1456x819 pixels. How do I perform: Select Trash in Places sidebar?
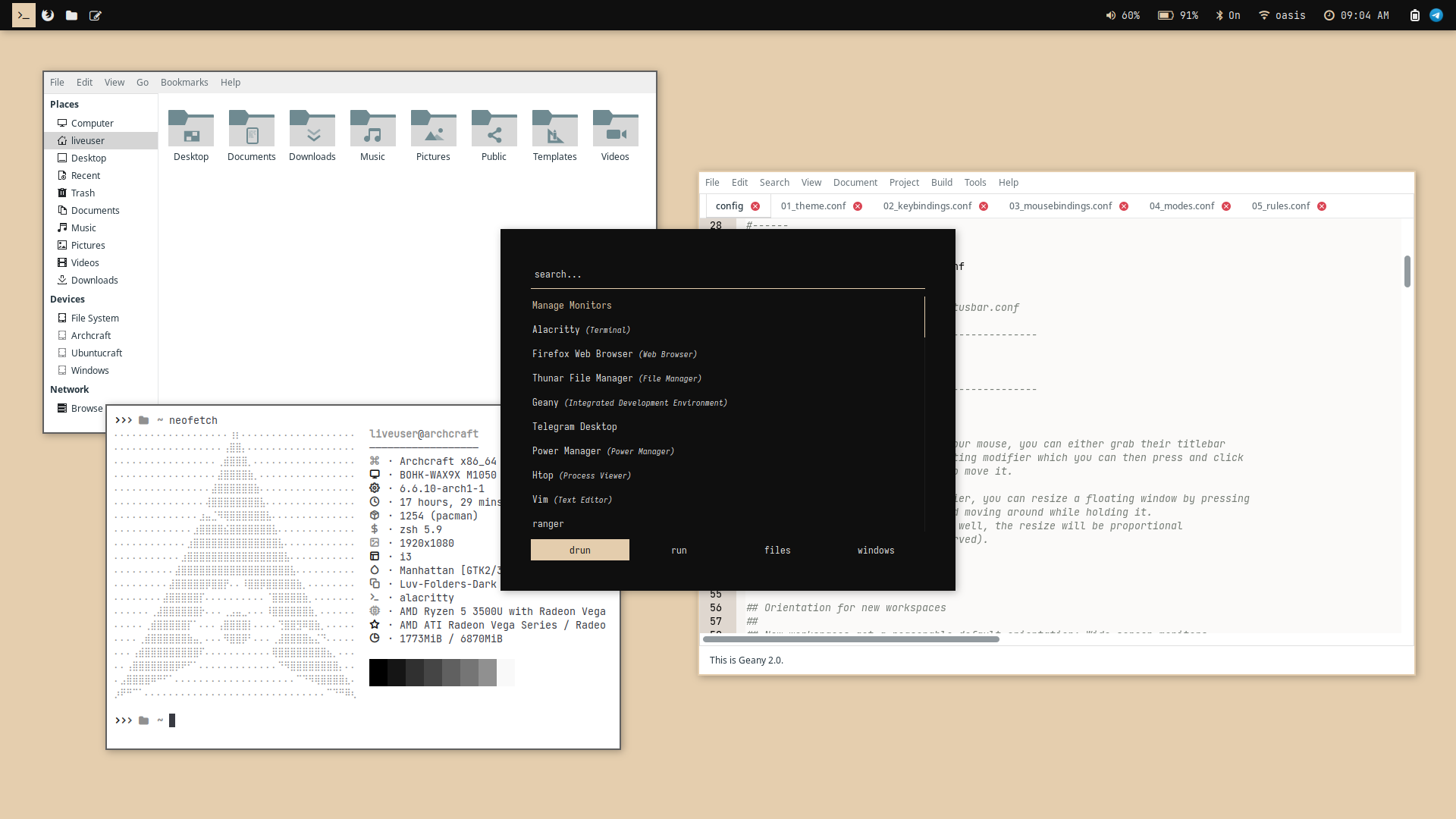[83, 193]
